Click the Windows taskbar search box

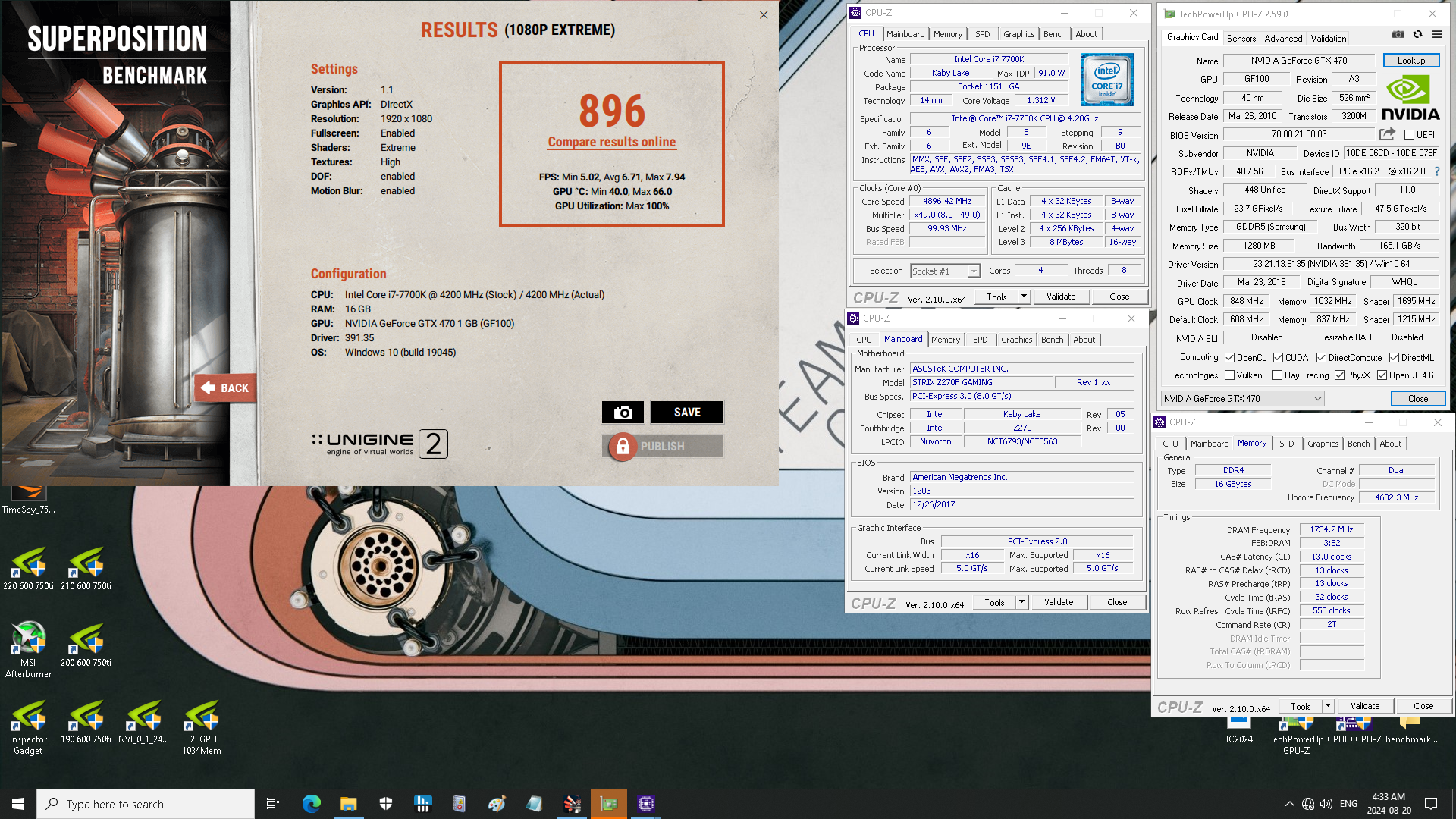coord(146,804)
